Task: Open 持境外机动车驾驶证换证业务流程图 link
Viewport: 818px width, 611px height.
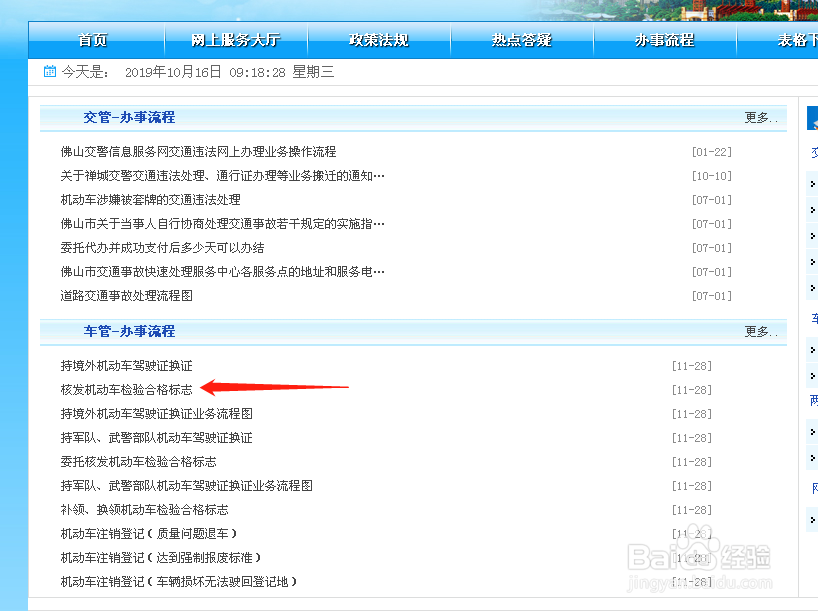Action: coord(157,414)
